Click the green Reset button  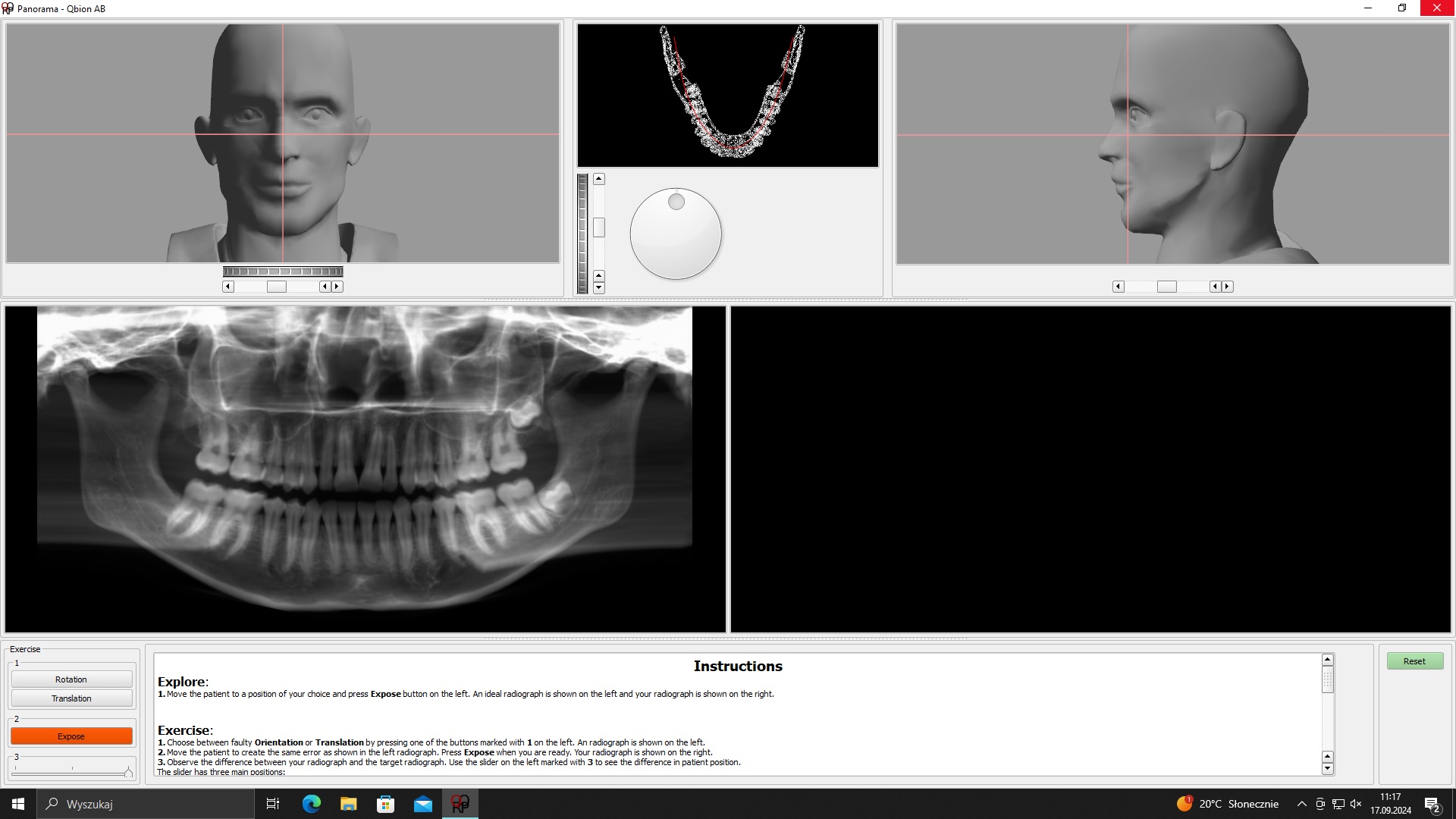(1414, 661)
